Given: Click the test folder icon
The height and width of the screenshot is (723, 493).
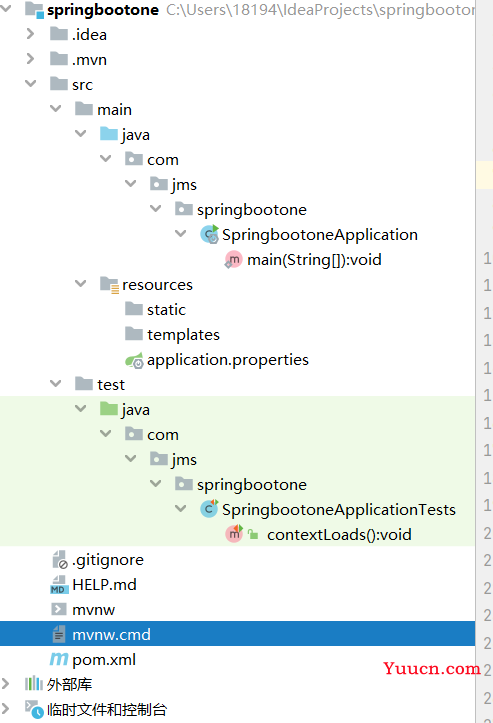Looking at the screenshot, I should [x=84, y=383].
